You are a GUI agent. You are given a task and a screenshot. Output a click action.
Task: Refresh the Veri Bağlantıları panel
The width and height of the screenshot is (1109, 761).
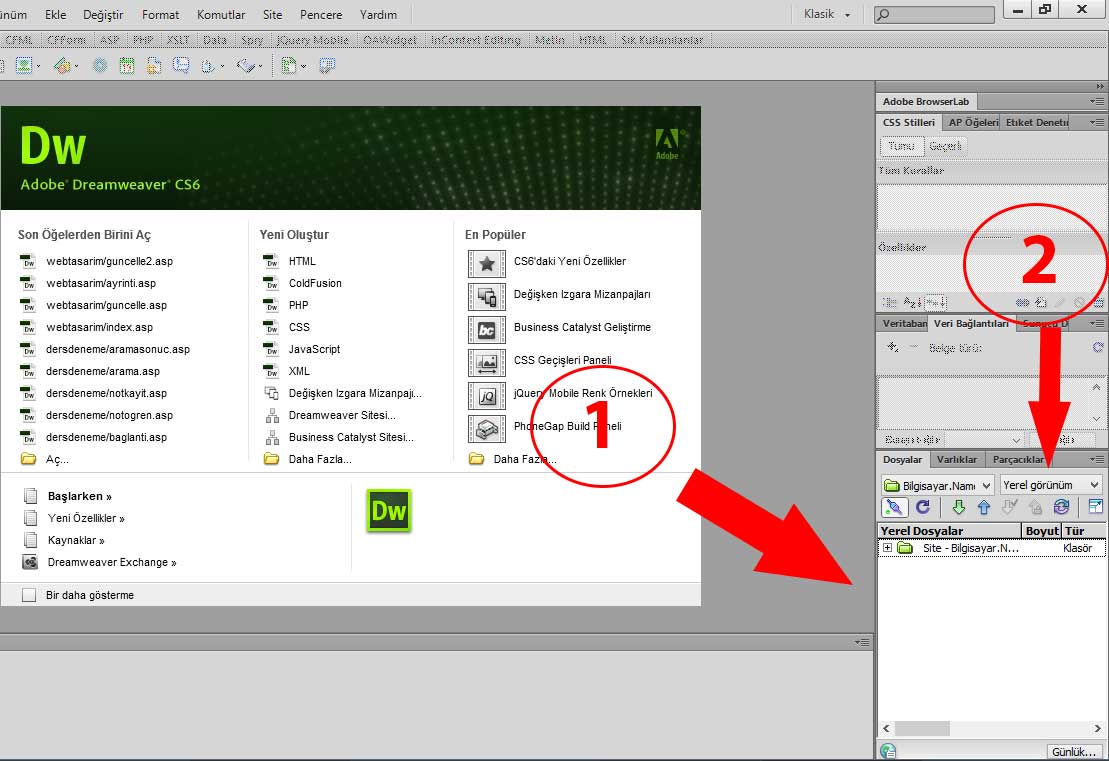tap(1098, 347)
